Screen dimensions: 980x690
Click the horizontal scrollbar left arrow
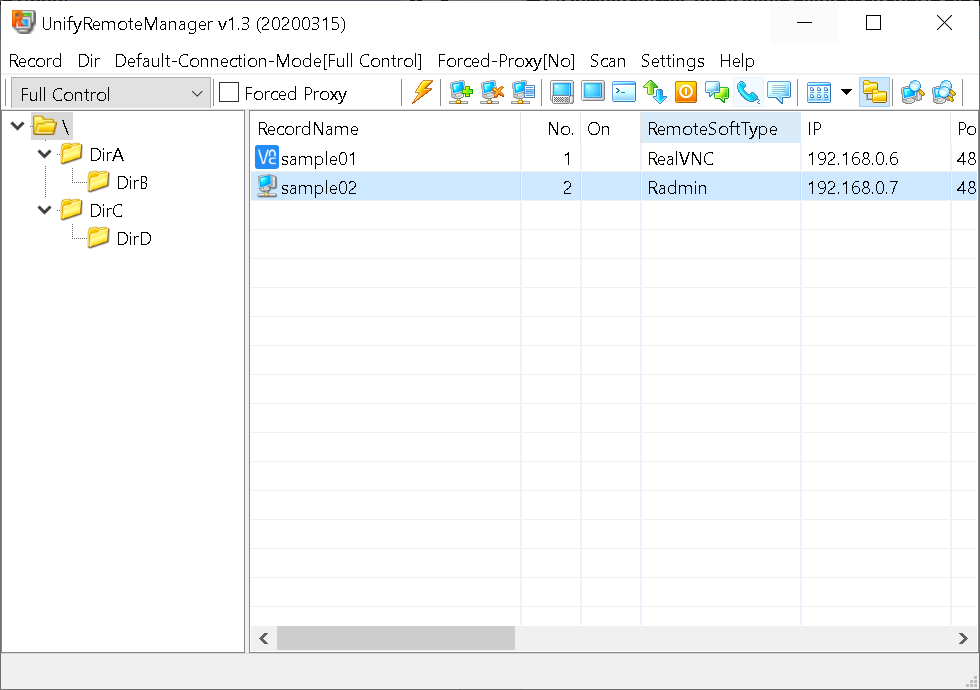click(264, 638)
